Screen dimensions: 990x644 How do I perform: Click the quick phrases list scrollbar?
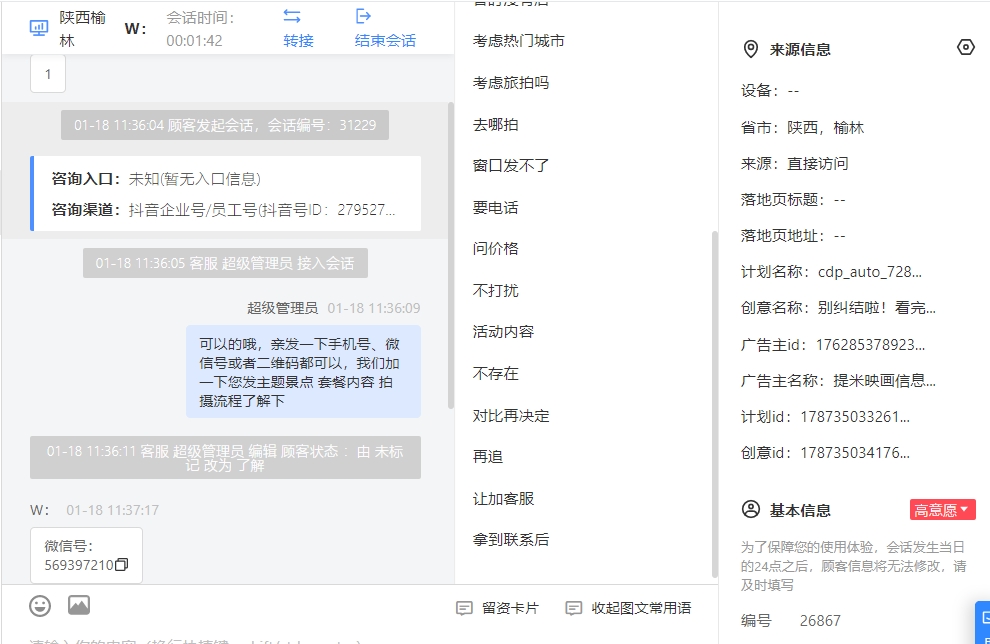point(715,404)
